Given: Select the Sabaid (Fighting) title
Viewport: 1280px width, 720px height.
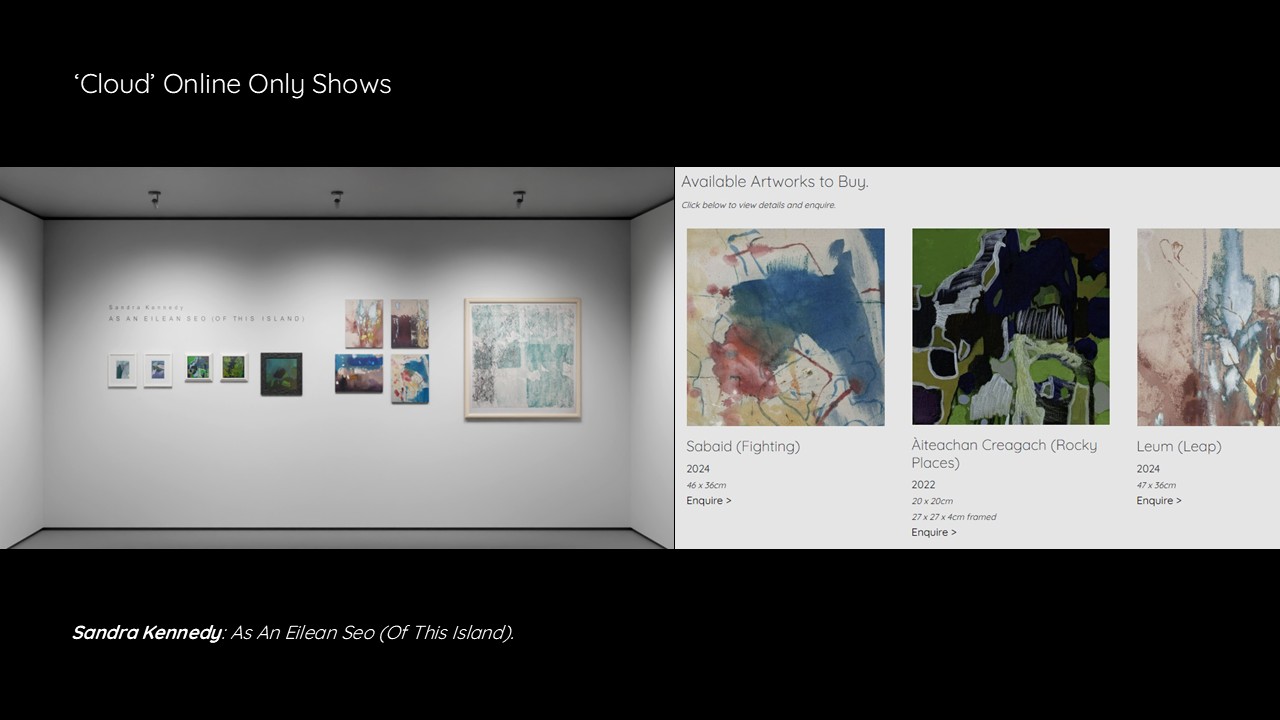Looking at the screenshot, I should click(743, 446).
